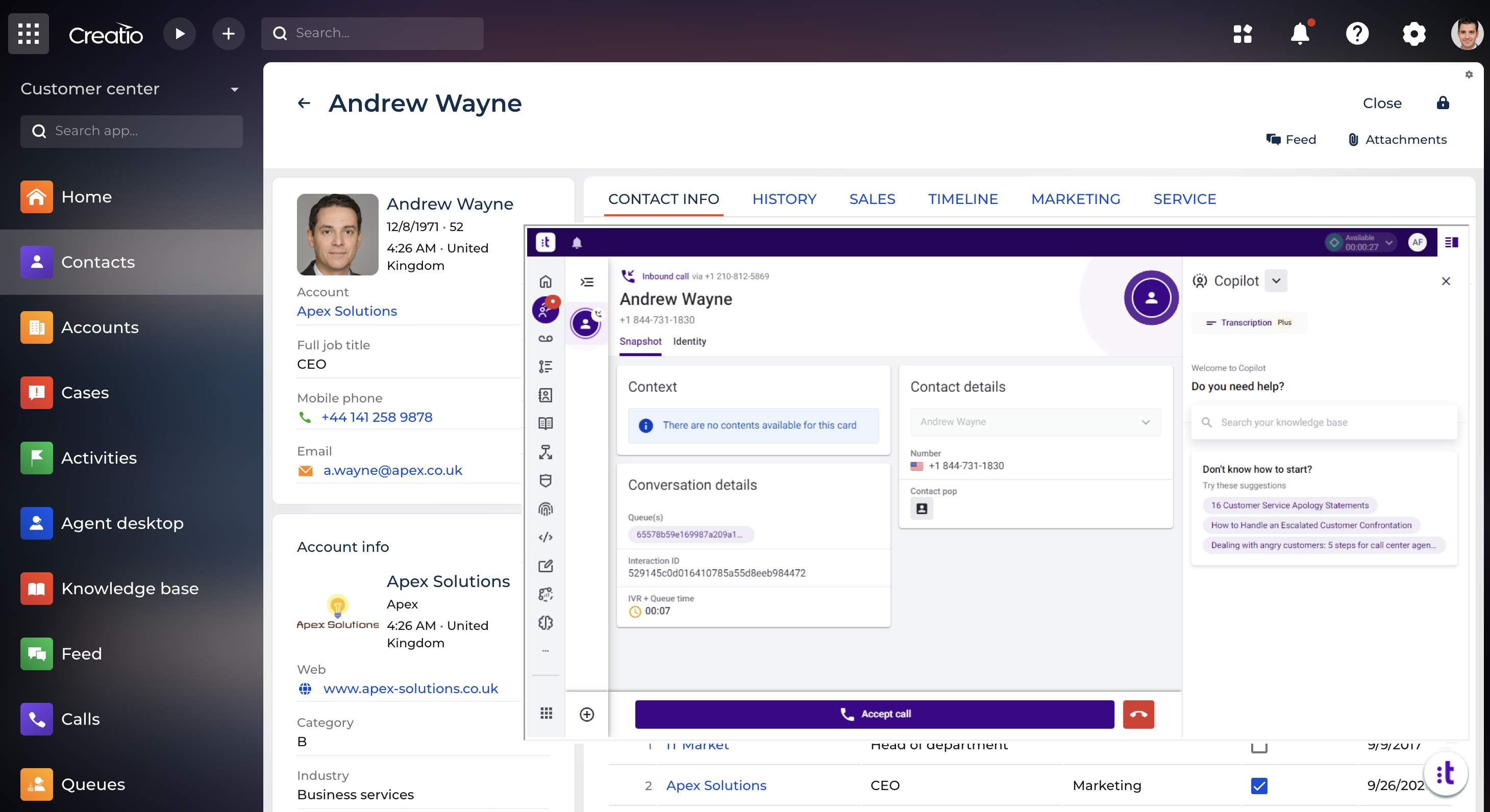Open the Talkdesk home icon in side rail

[545, 282]
